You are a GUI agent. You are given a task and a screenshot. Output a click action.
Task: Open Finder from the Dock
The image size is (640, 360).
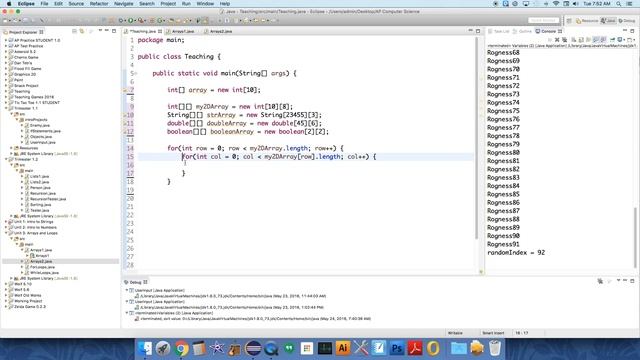coord(144,348)
